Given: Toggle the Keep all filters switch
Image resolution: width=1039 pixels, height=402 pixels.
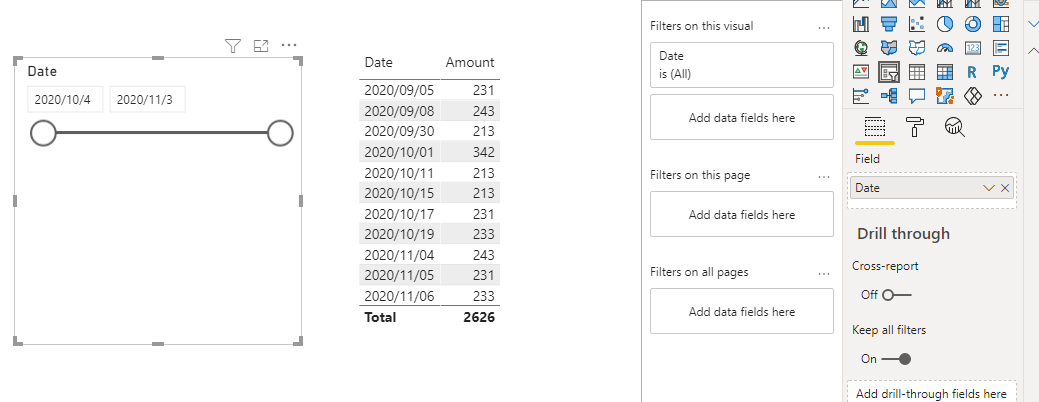Looking at the screenshot, I should point(897,359).
